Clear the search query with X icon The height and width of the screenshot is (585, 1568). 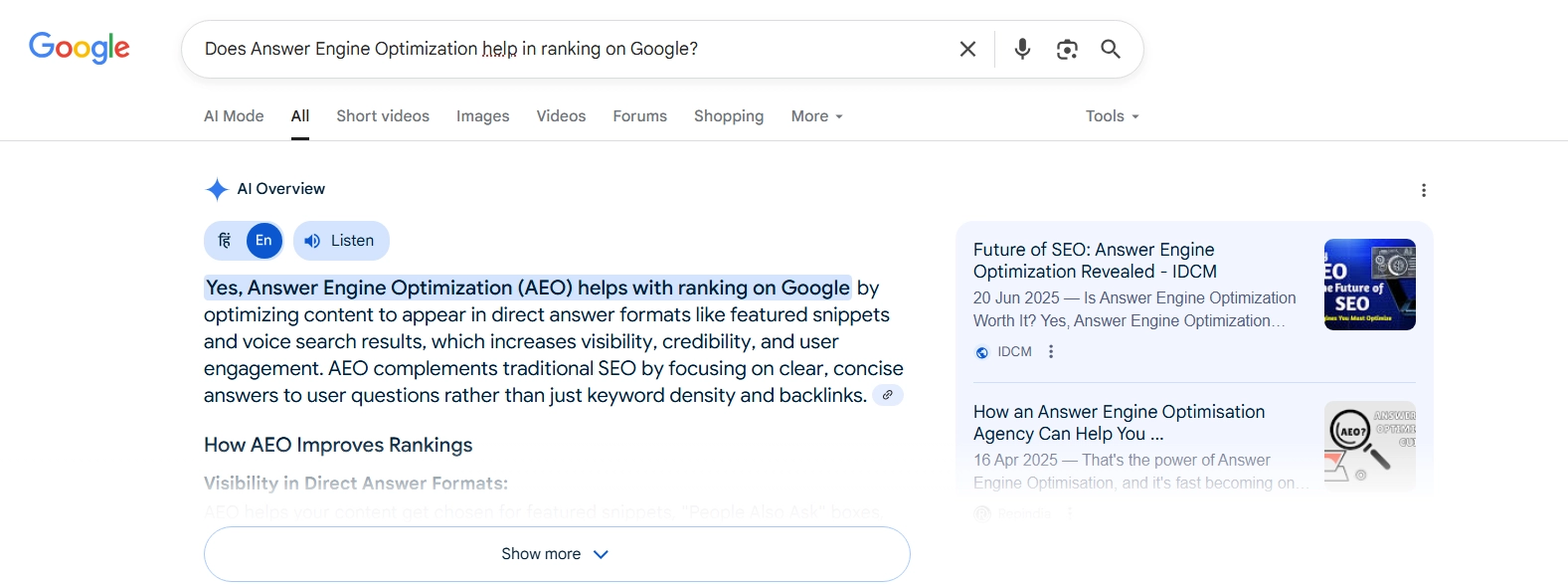tap(967, 49)
